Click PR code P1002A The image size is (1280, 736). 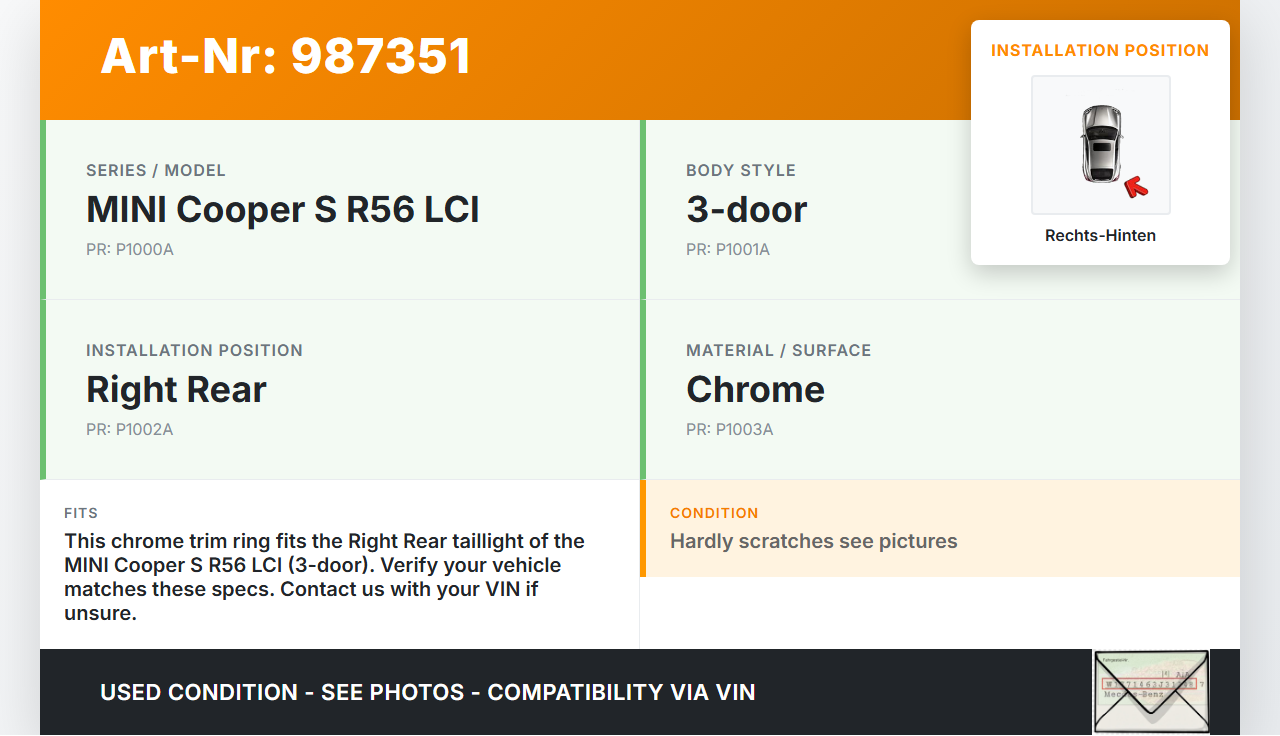pos(130,429)
